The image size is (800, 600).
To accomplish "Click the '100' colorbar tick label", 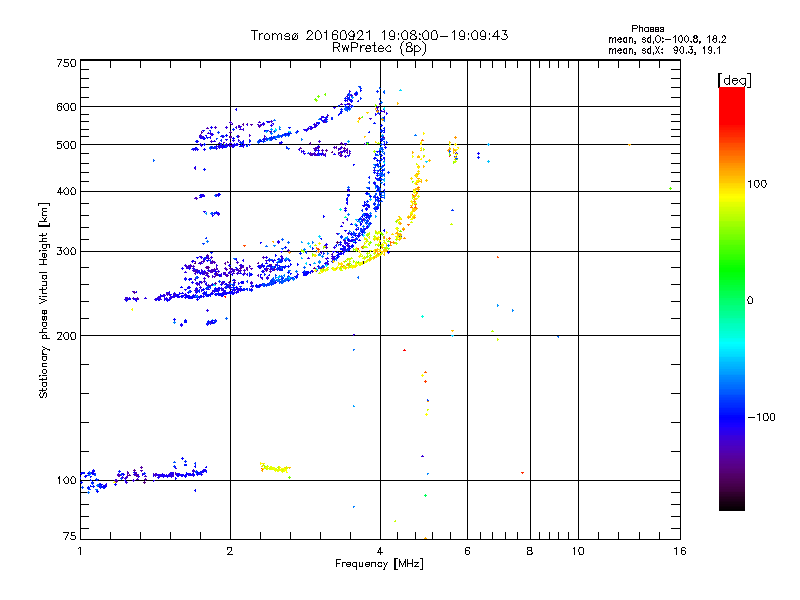I will [x=757, y=184].
